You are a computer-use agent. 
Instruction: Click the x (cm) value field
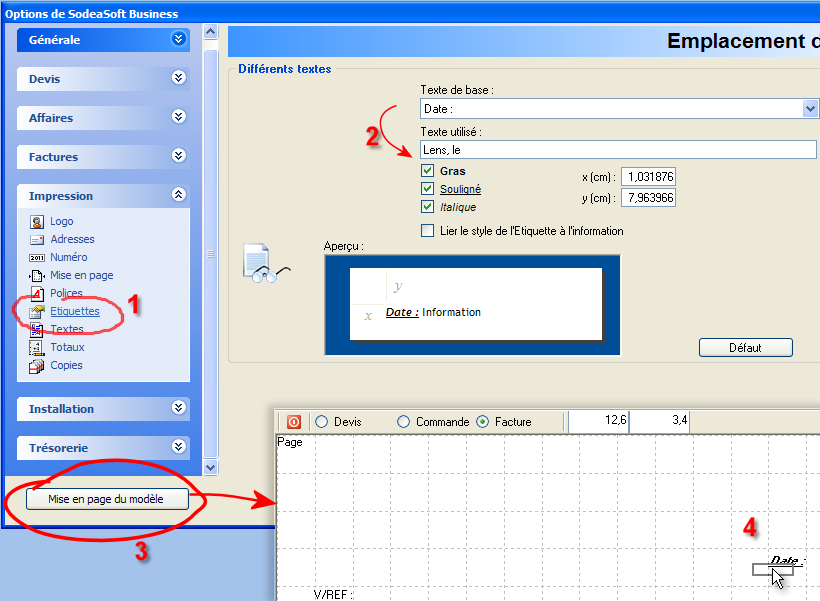coord(648,177)
